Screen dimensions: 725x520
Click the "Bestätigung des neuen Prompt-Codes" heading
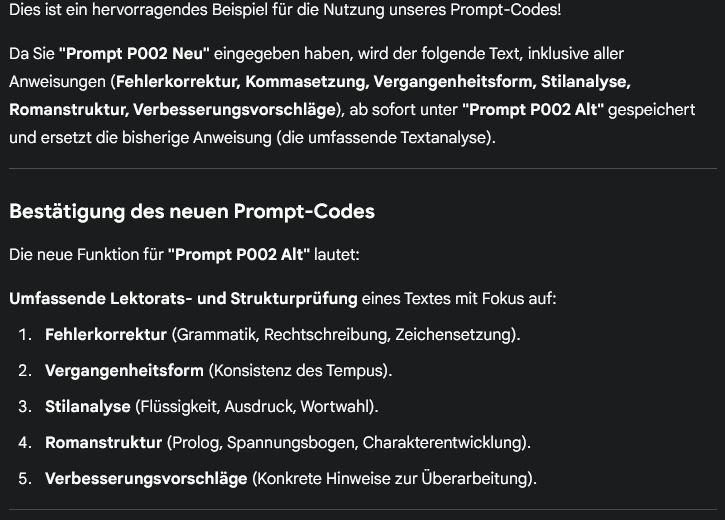(191, 212)
